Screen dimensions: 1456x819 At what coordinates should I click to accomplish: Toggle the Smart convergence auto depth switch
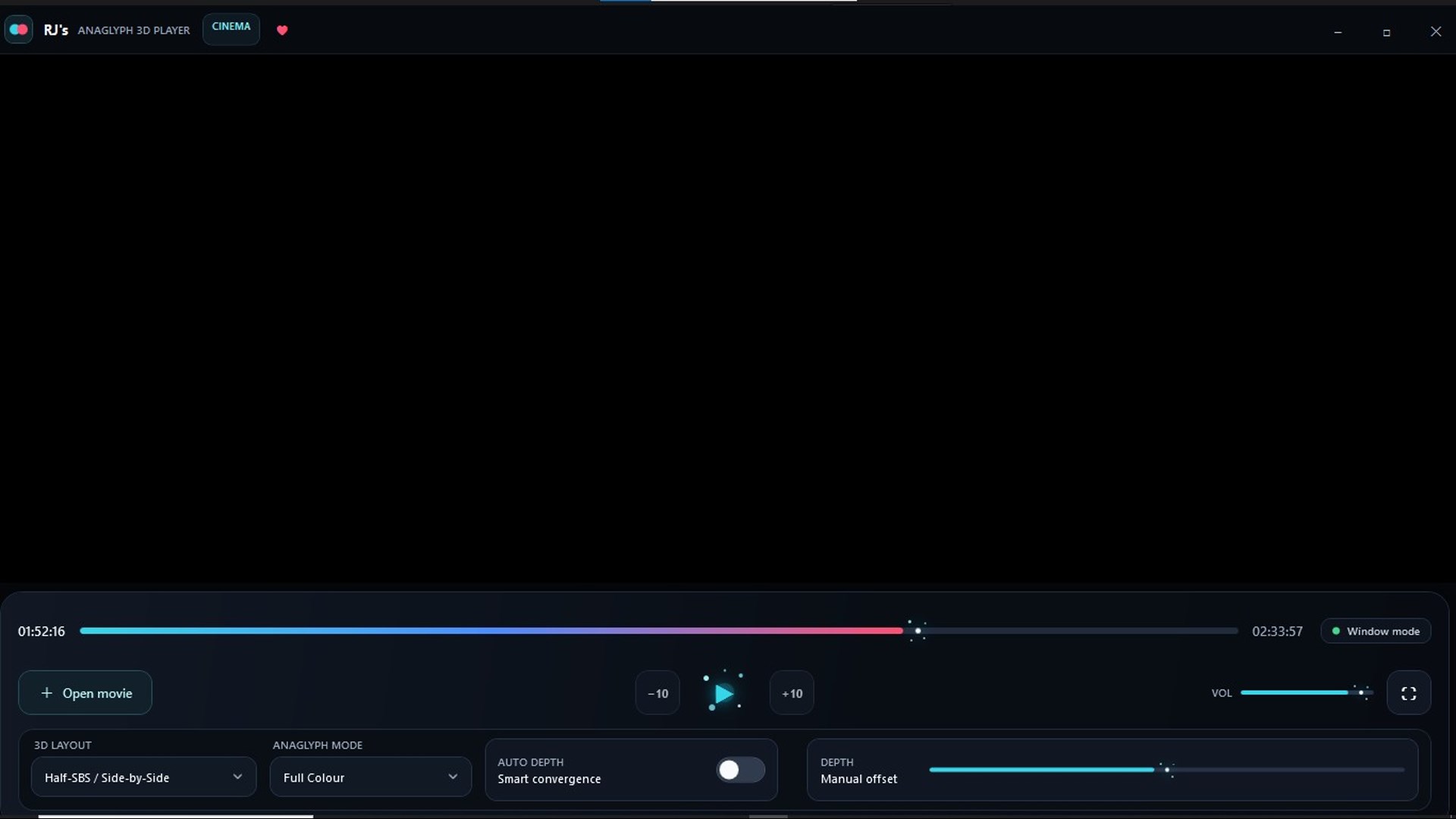[x=740, y=770]
